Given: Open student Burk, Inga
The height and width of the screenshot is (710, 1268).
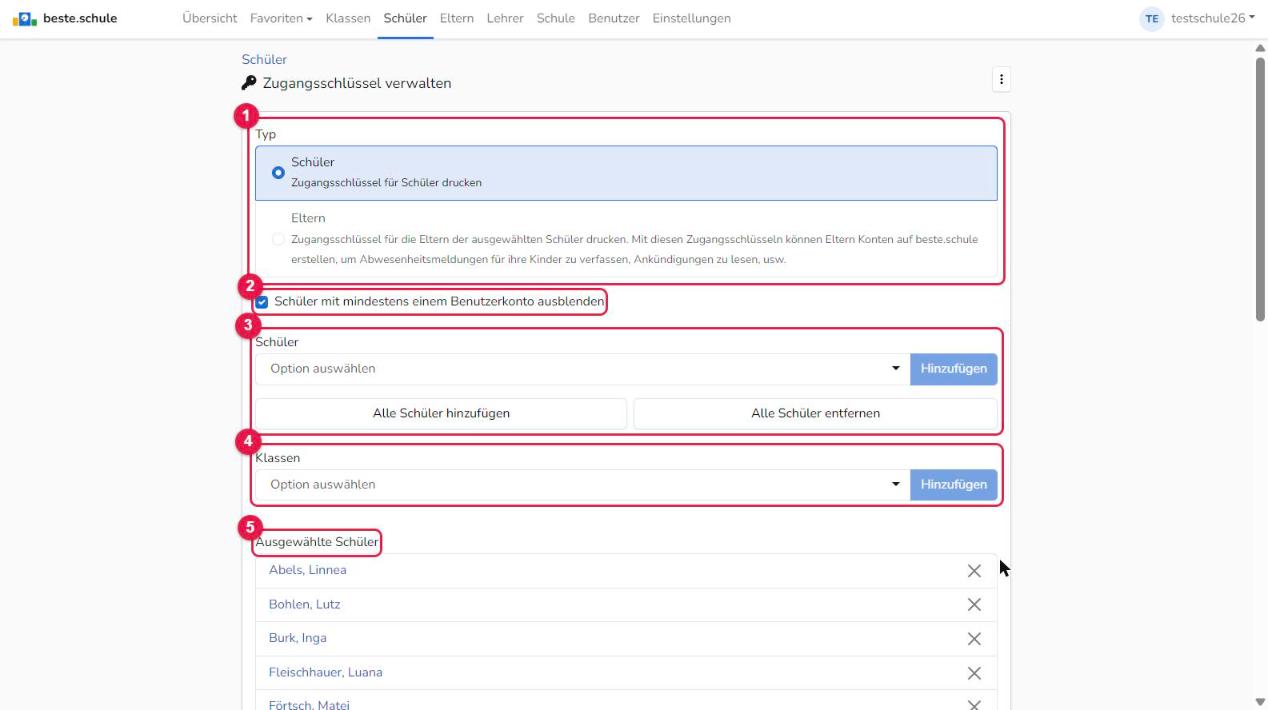Looking at the screenshot, I should [298, 638].
